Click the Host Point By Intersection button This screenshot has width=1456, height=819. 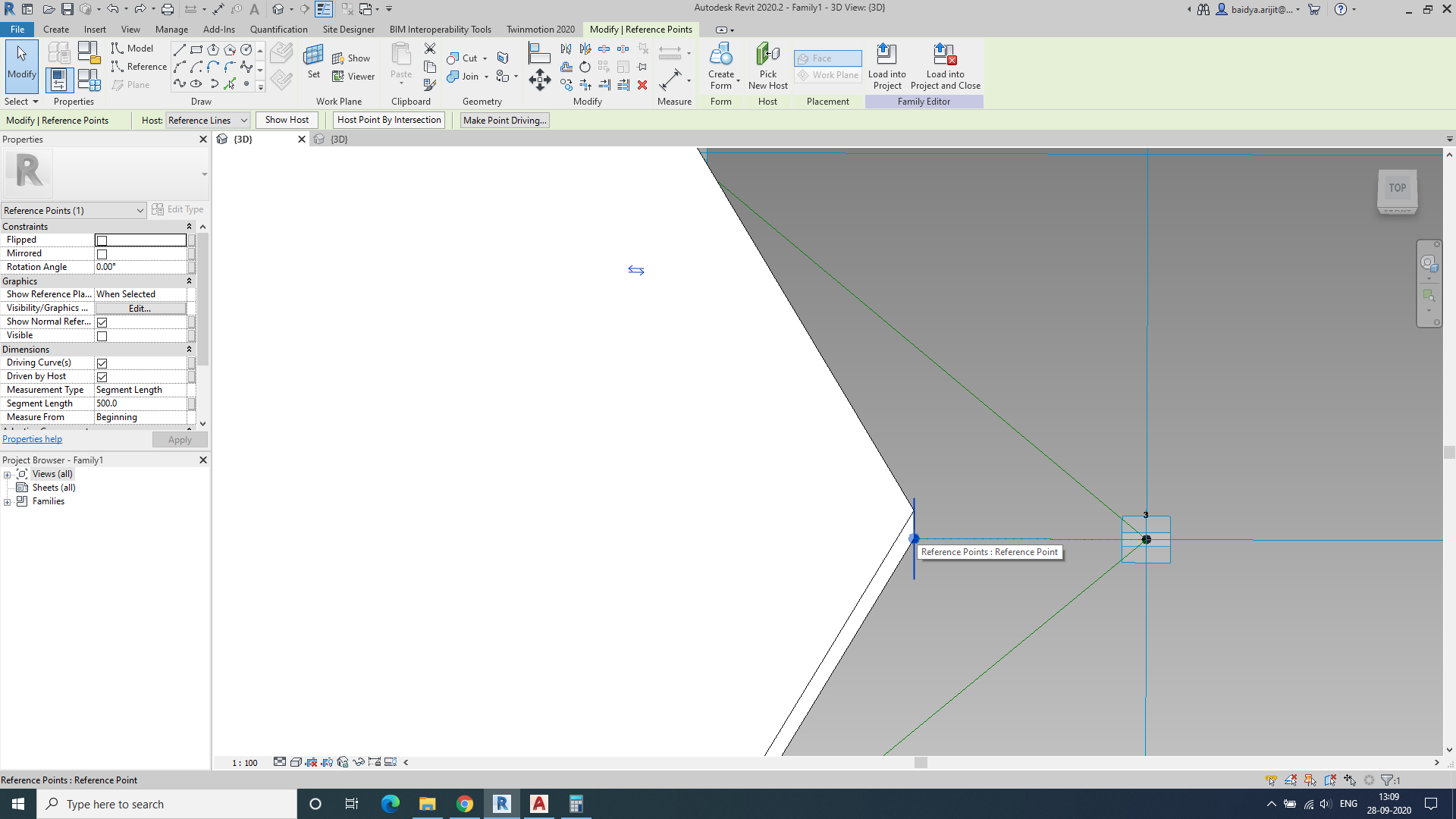coord(388,120)
